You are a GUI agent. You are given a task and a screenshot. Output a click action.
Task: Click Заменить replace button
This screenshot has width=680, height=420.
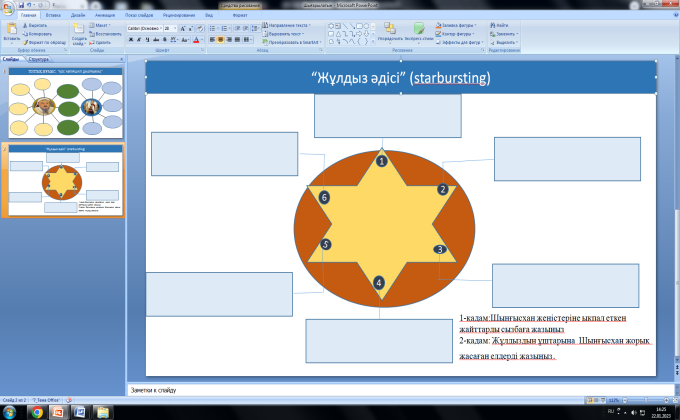[504, 34]
